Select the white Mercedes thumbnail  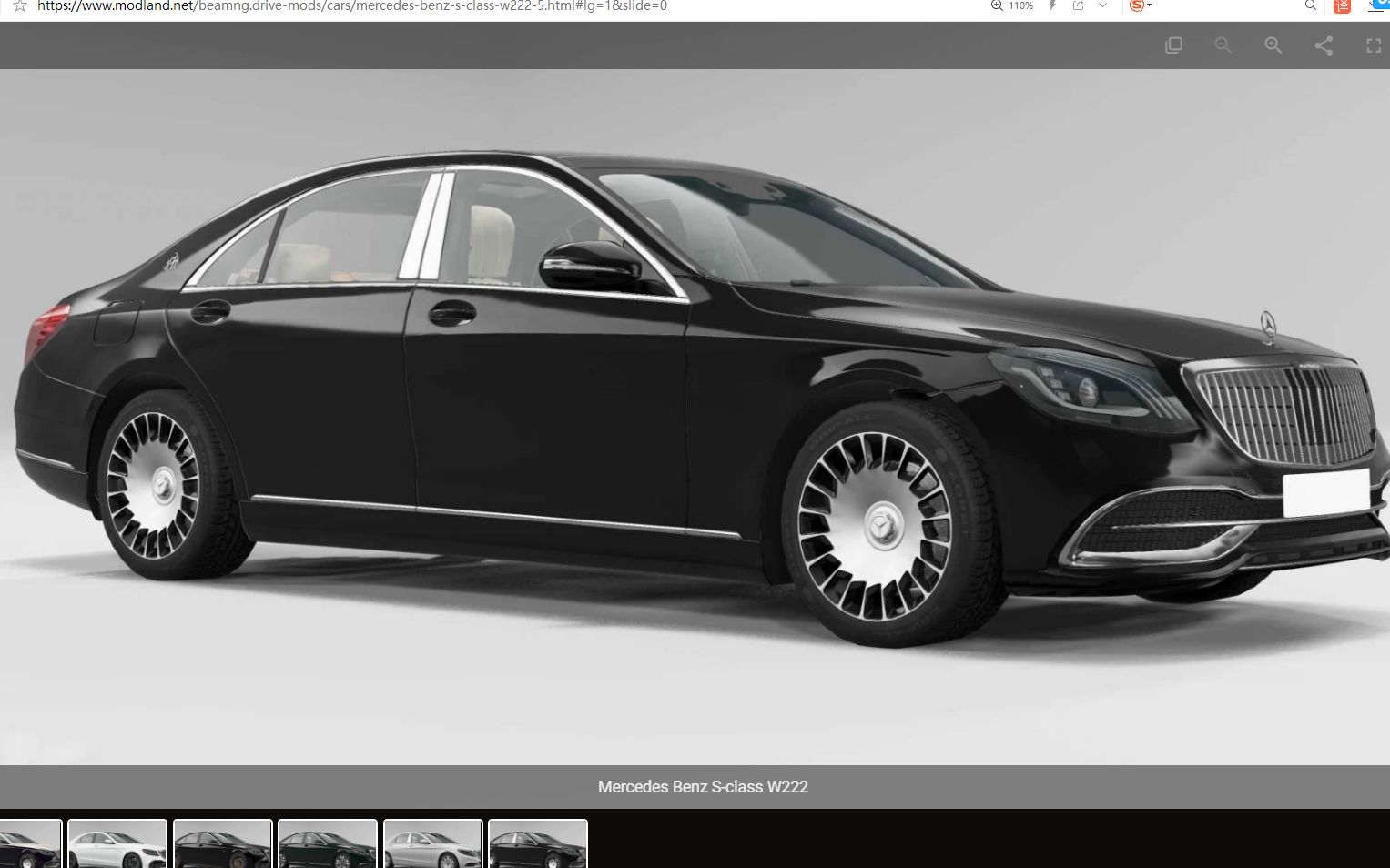[117, 844]
